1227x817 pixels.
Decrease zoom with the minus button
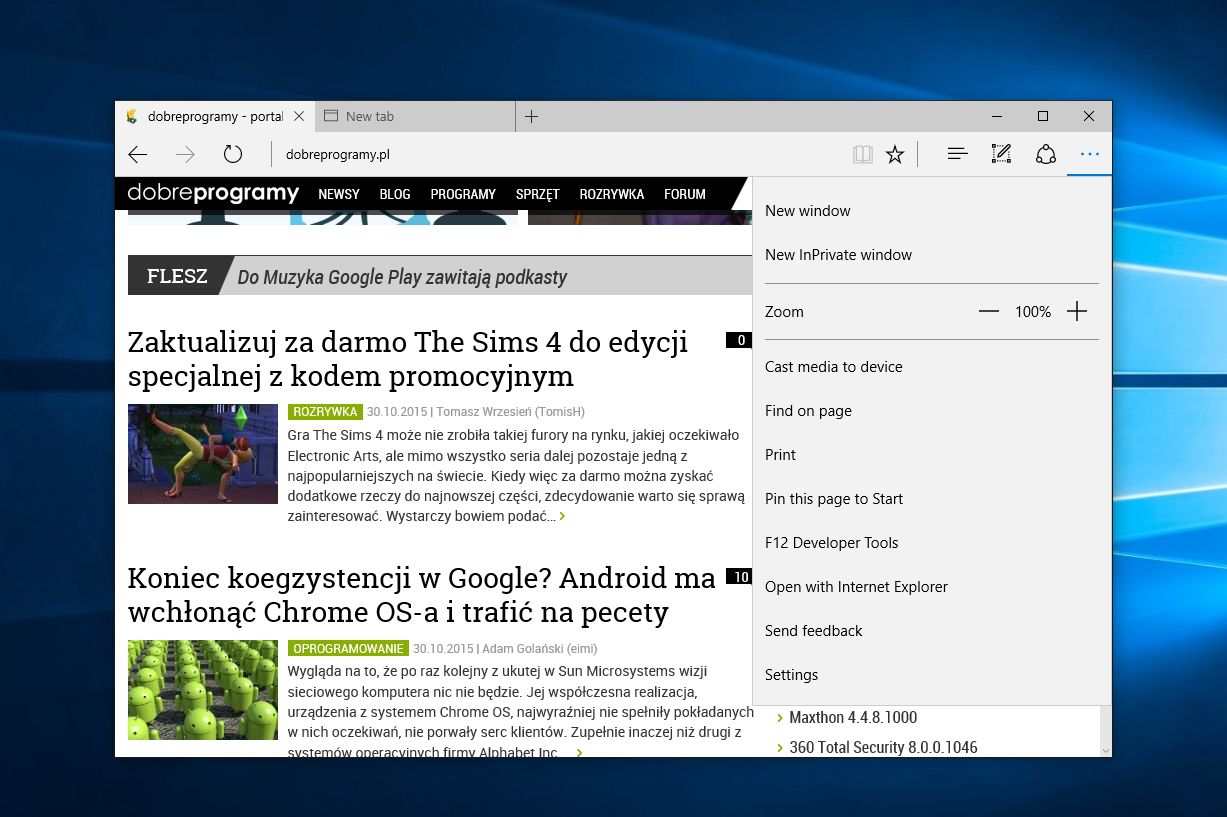pyautogui.click(x=989, y=312)
